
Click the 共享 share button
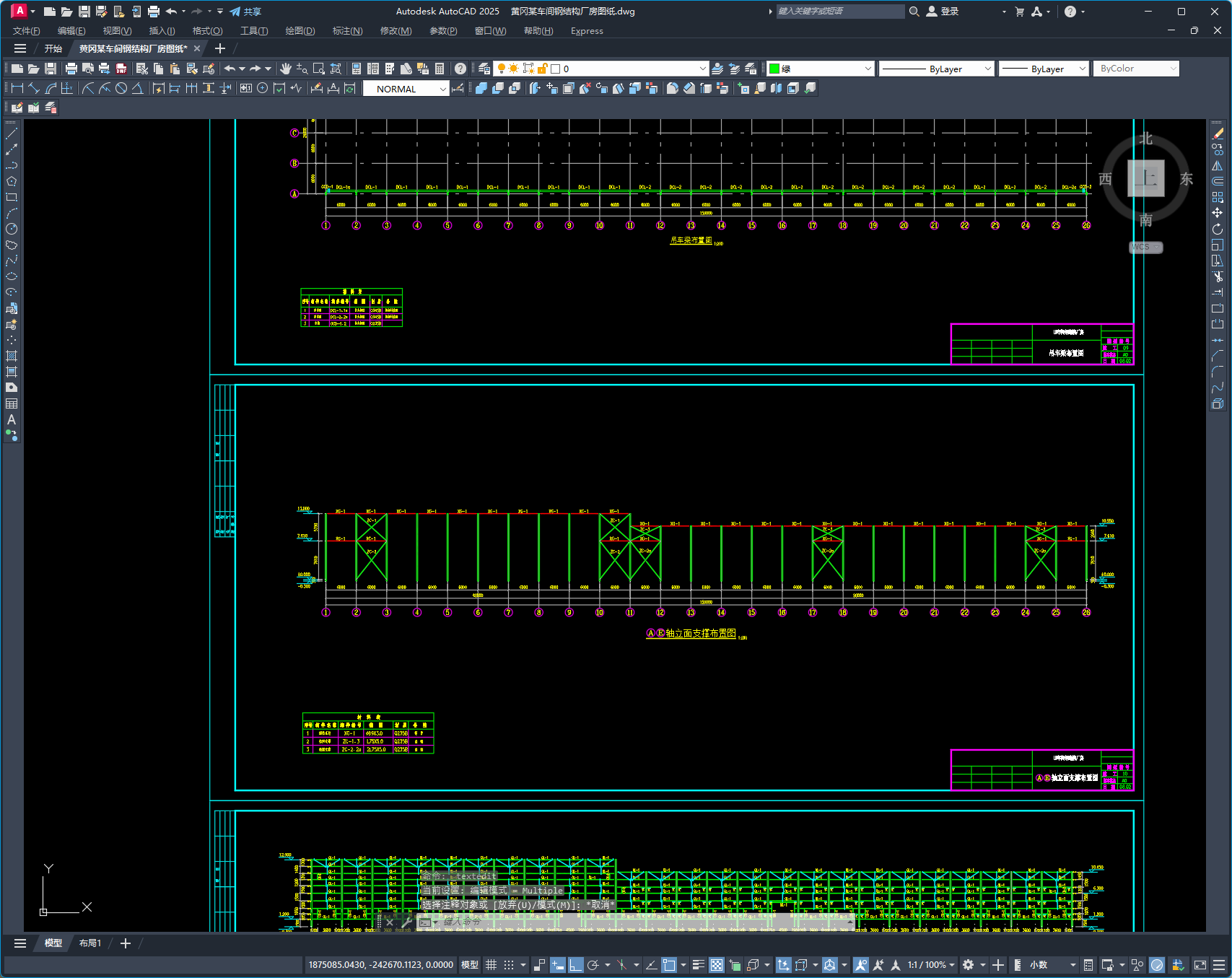click(x=245, y=12)
